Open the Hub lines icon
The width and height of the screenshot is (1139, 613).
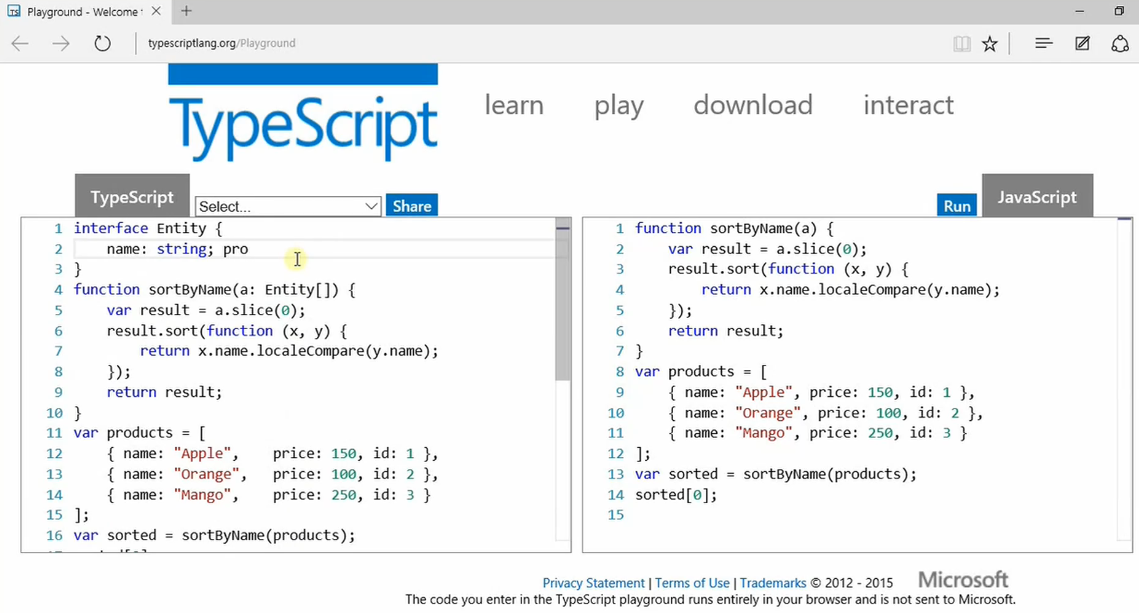click(x=1044, y=44)
